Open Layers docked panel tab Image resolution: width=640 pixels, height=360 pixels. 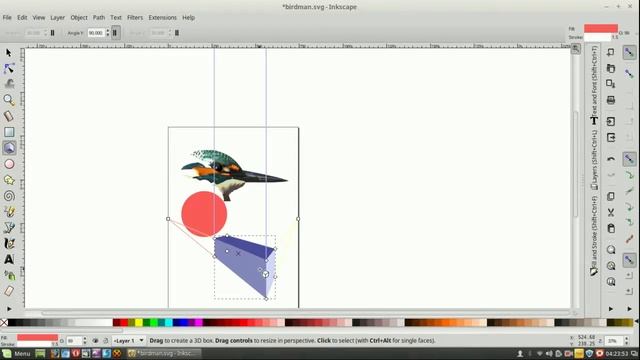point(594,160)
